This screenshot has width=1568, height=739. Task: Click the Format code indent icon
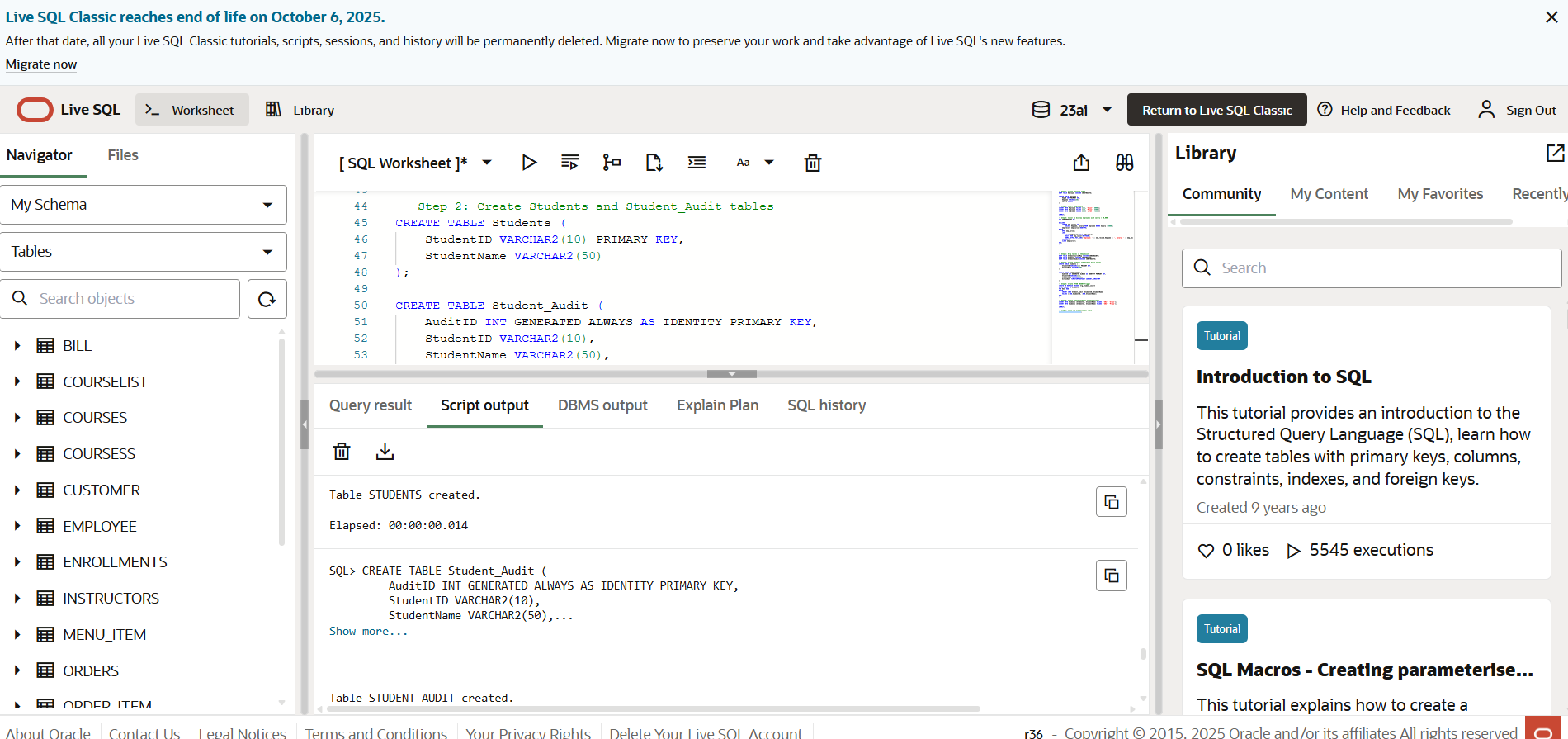point(697,163)
